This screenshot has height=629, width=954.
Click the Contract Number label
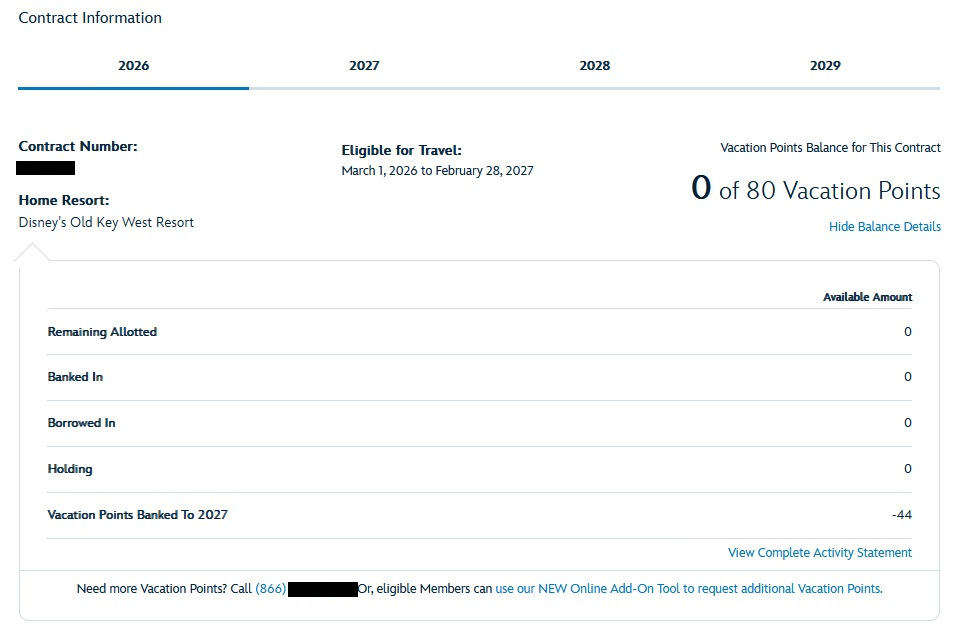tap(78, 147)
